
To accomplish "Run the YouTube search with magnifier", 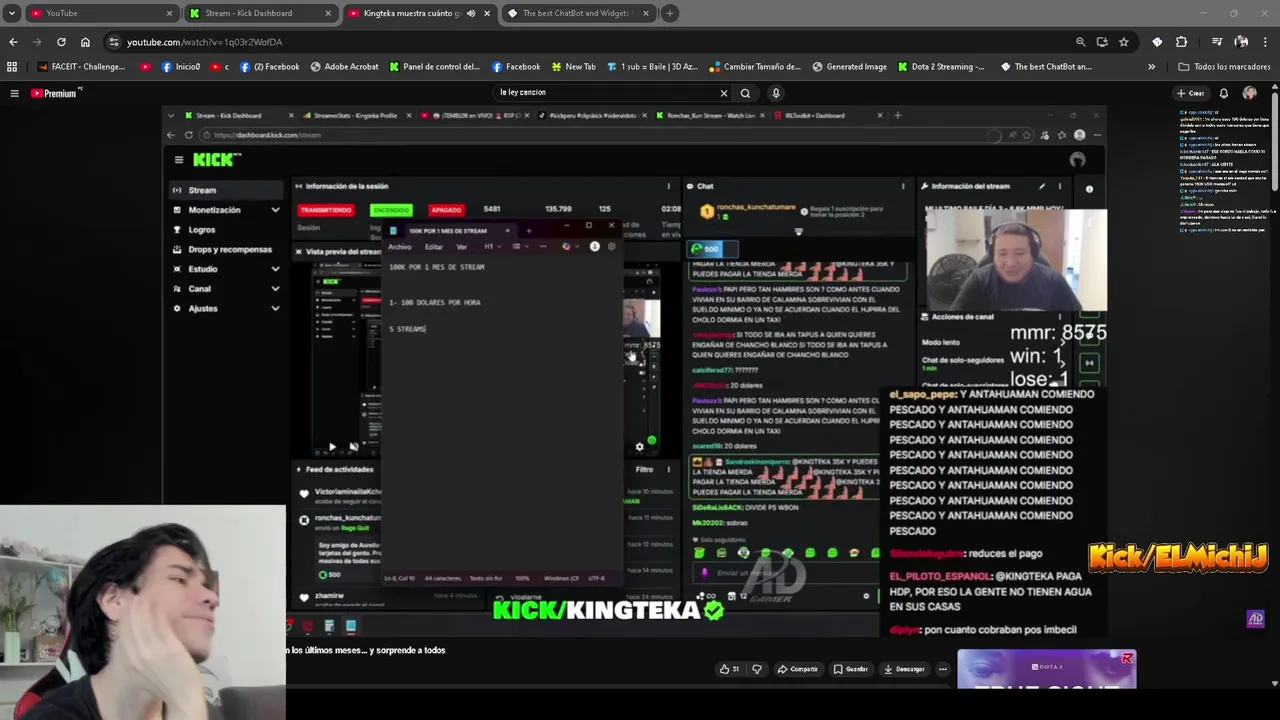I will click(745, 93).
